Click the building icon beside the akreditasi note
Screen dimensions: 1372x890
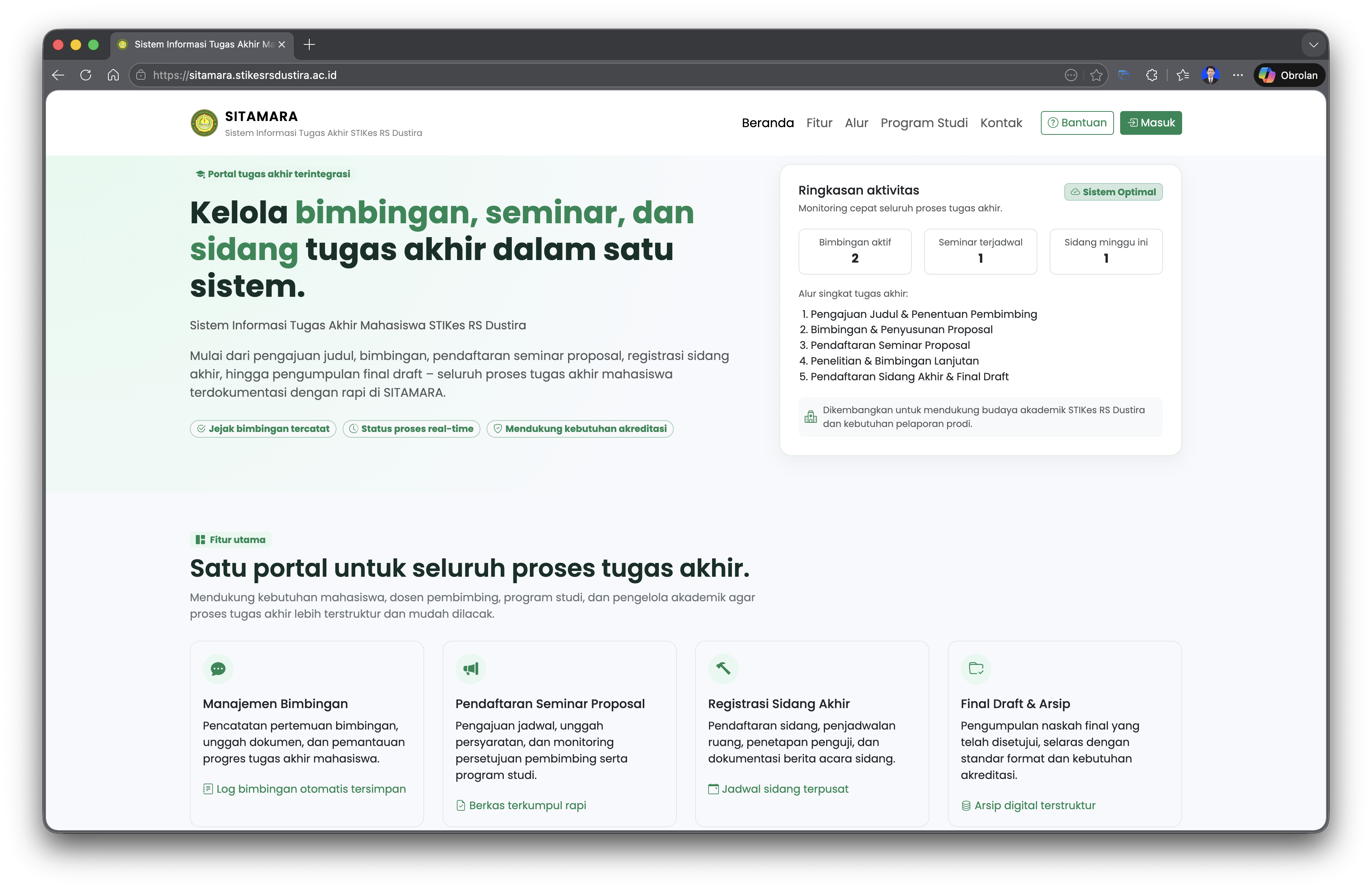(x=811, y=416)
